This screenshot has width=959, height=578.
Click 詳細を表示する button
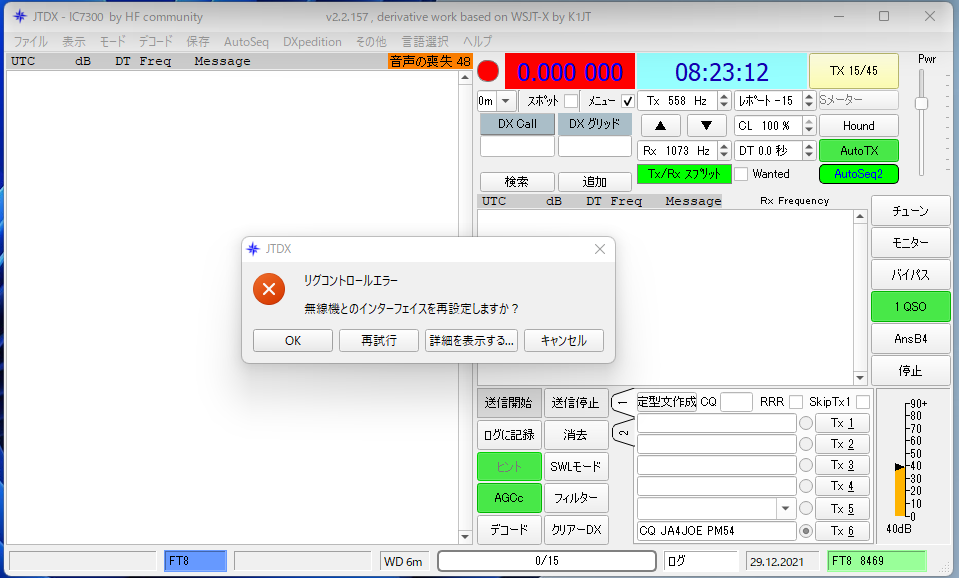pos(472,341)
